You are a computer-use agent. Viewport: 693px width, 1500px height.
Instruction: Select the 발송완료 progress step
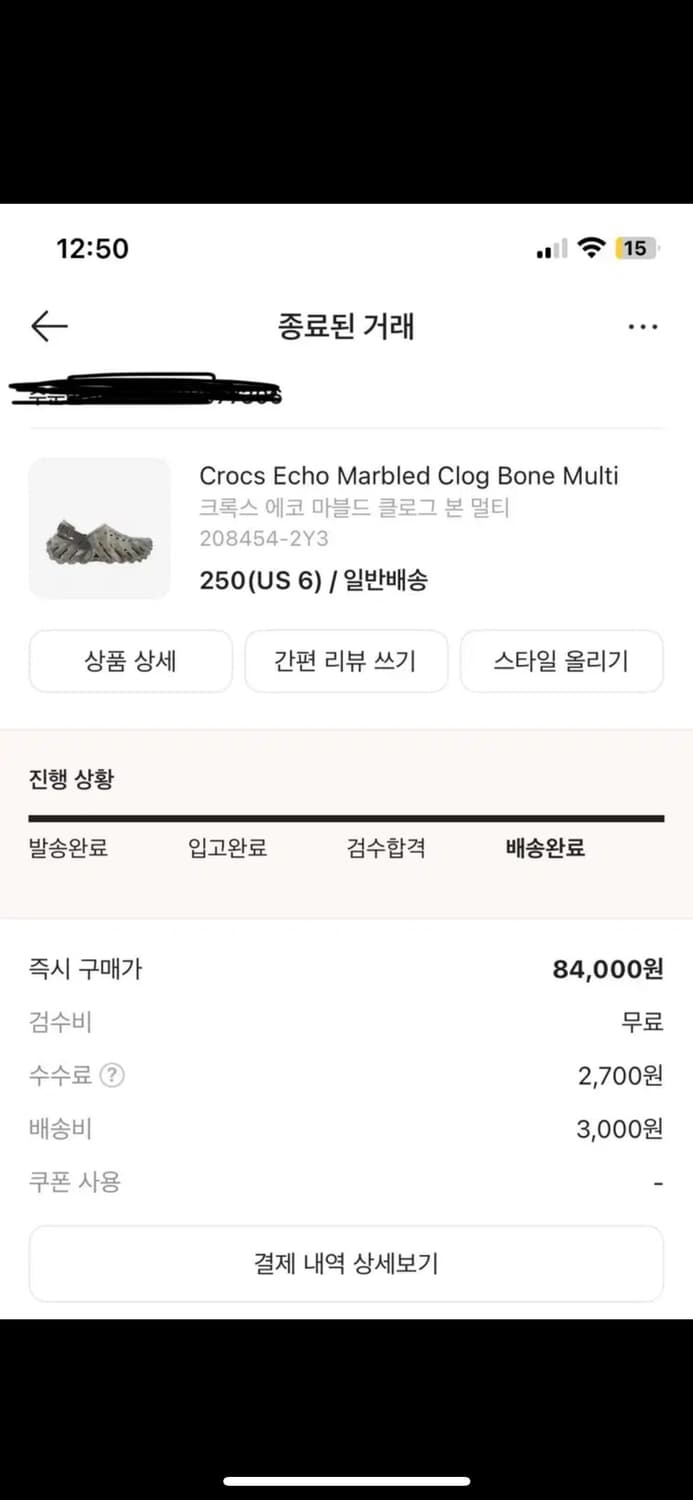coord(68,847)
